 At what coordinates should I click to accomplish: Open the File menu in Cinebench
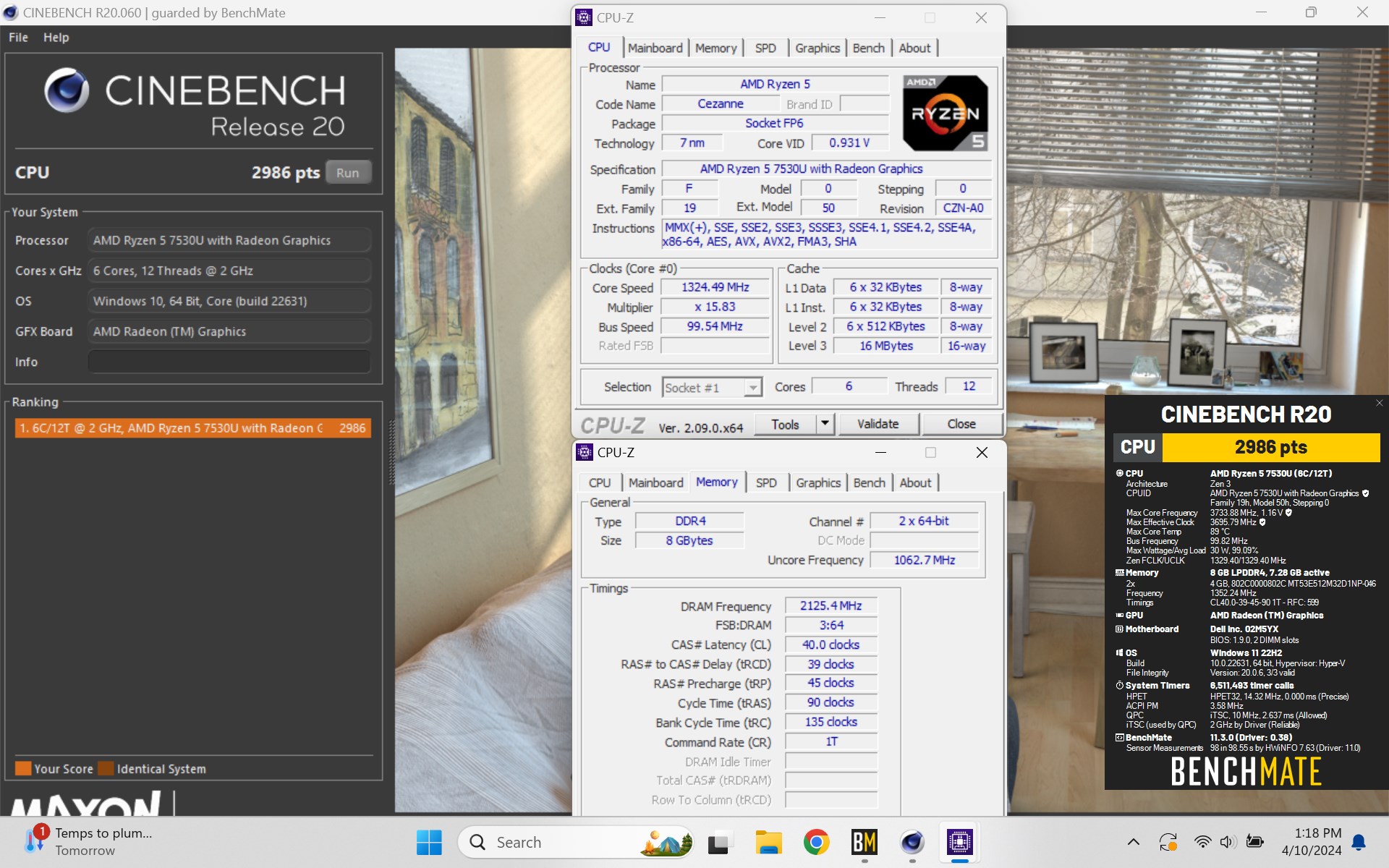coord(18,38)
